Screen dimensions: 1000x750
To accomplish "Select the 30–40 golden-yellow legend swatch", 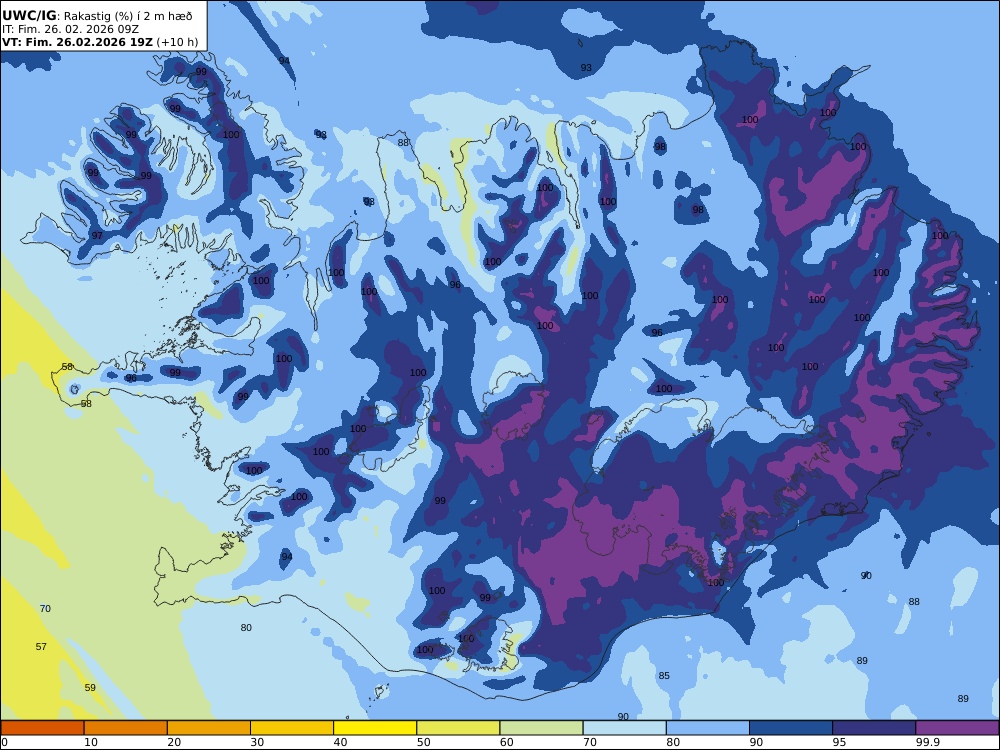I will click(292, 728).
